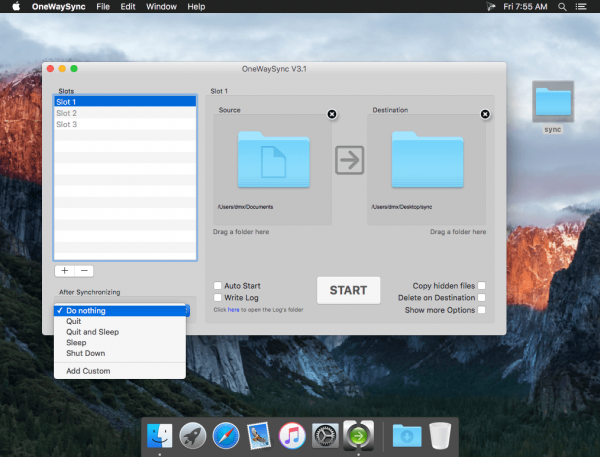
Task: Click the 'here' link to open Log's folder
Action: tap(233, 310)
